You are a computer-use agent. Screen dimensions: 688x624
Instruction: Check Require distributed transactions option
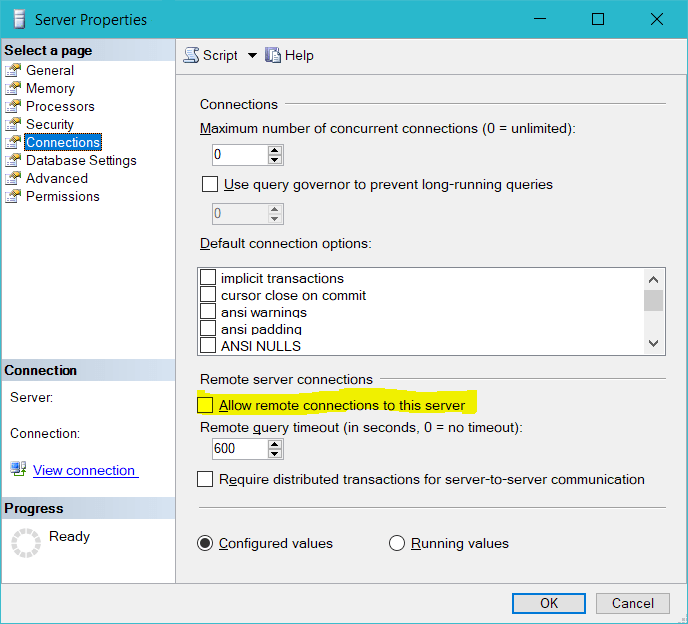coord(205,479)
